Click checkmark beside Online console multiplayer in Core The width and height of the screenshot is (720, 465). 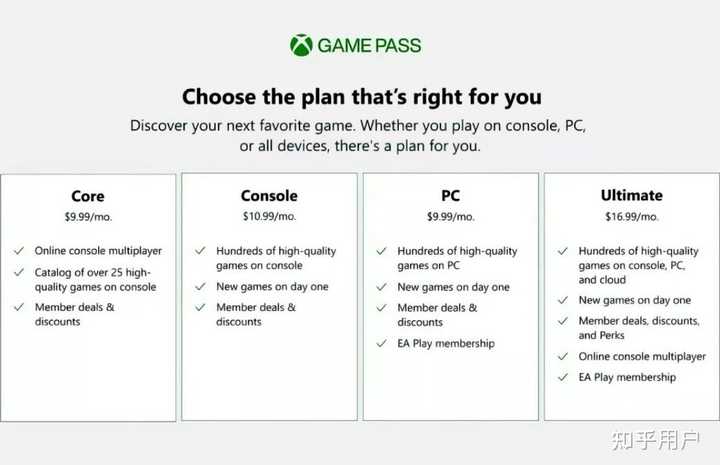tap(20, 251)
